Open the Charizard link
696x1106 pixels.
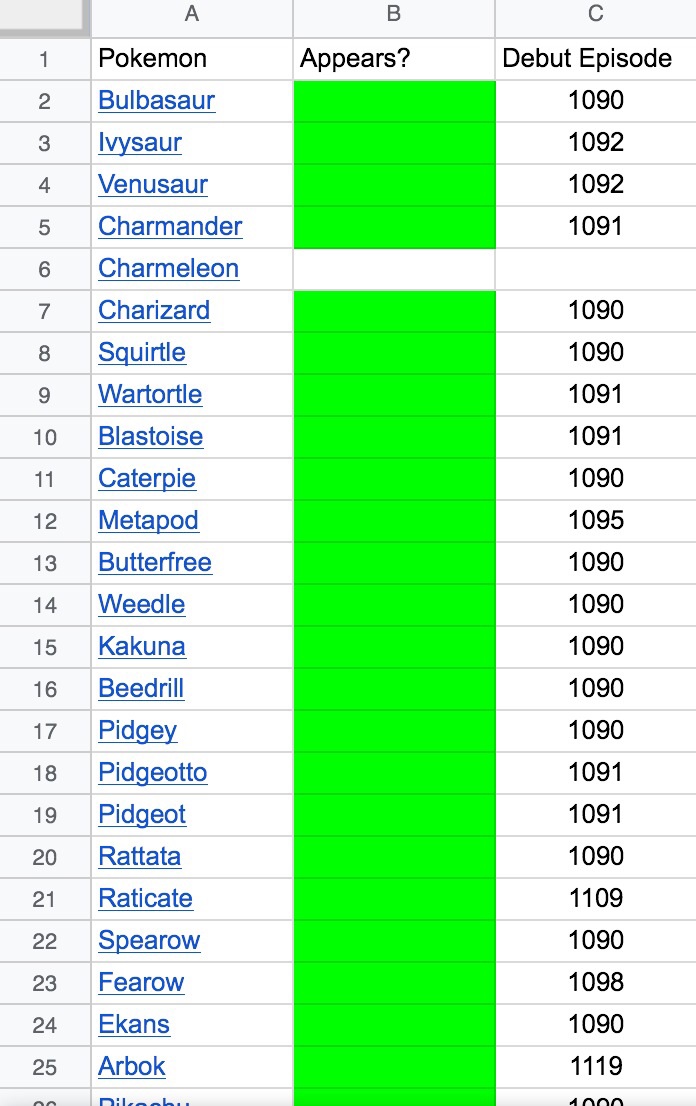point(154,311)
